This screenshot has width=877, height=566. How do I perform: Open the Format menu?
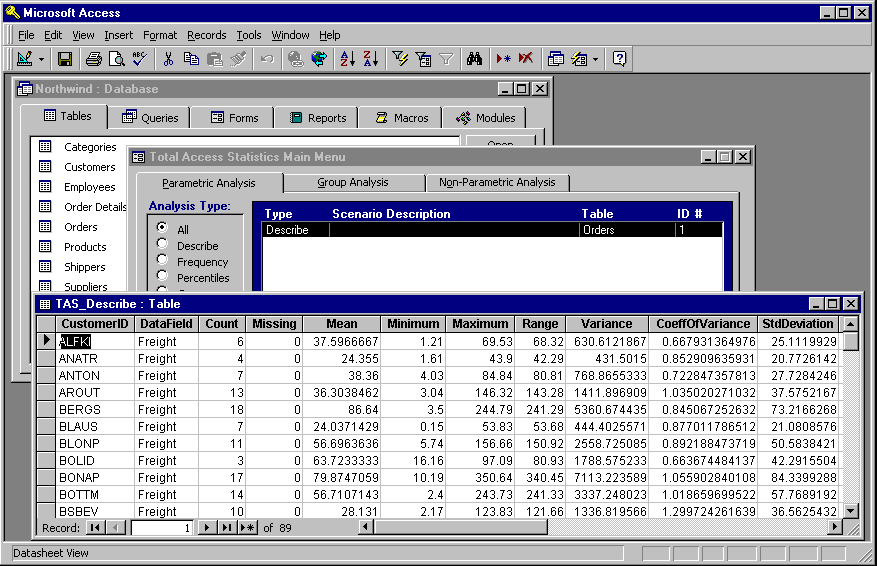point(160,35)
